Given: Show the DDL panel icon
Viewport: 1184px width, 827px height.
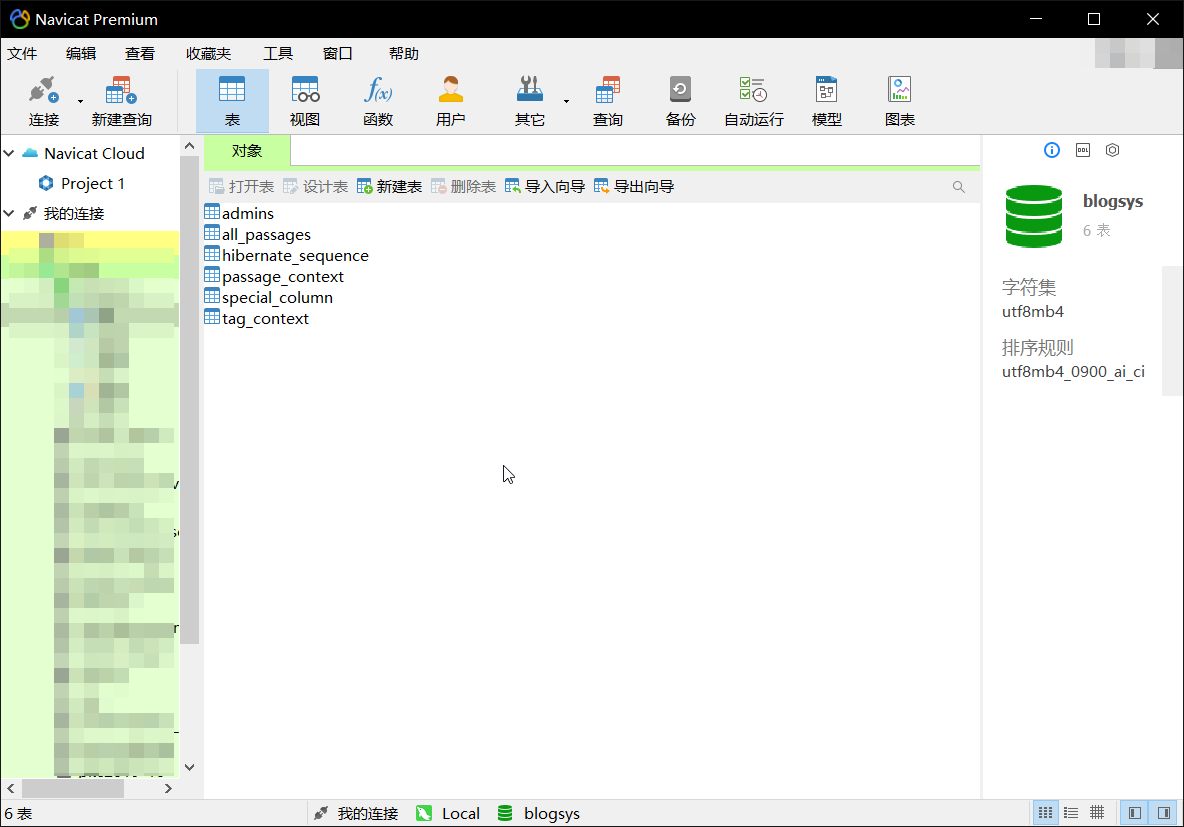Looking at the screenshot, I should 1083,150.
